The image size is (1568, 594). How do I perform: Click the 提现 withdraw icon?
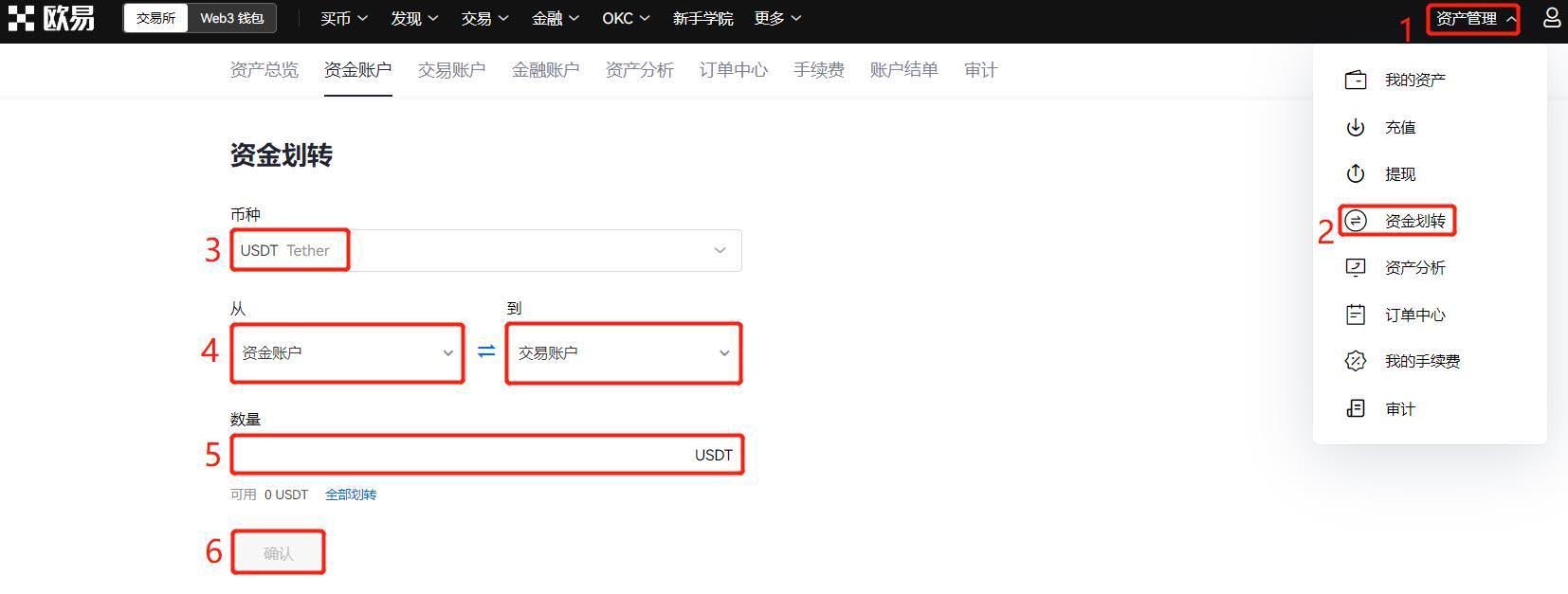pyautogui.click(x=1356, y=173)
